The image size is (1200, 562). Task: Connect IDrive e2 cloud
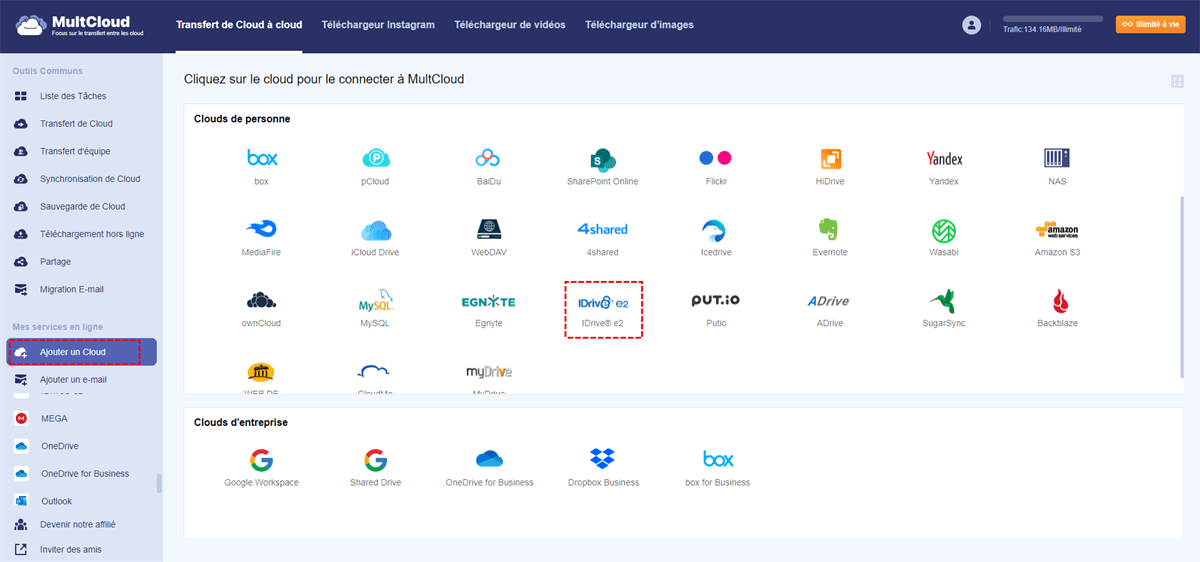pyautogui.click(x=603, y=308)
